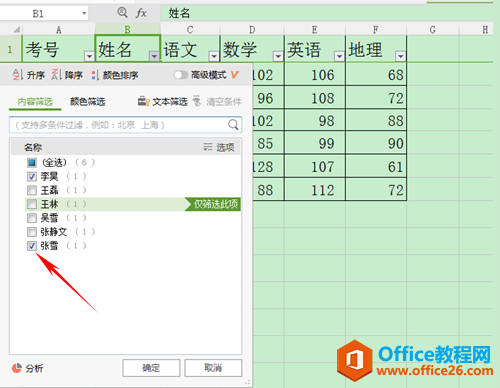Click 仅筛选此项 on the 王林 row
The height and width of the screenshot is (388, 500).
213,204
